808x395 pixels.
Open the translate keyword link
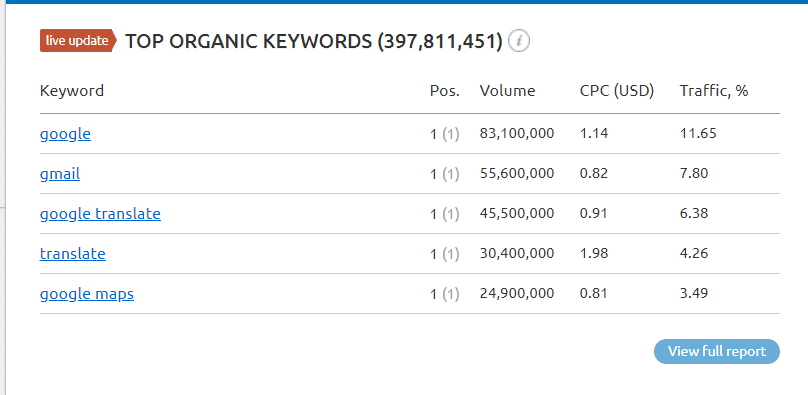pos(73,254)
